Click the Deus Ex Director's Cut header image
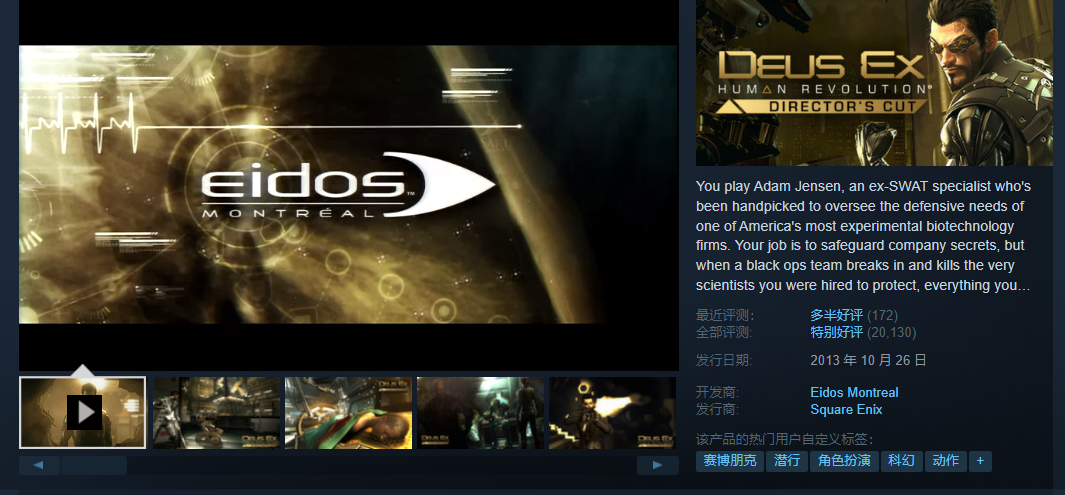Image resolution: width=1065 pixels, height=495 pixels. pyautogui.click(x=874, y=83)
